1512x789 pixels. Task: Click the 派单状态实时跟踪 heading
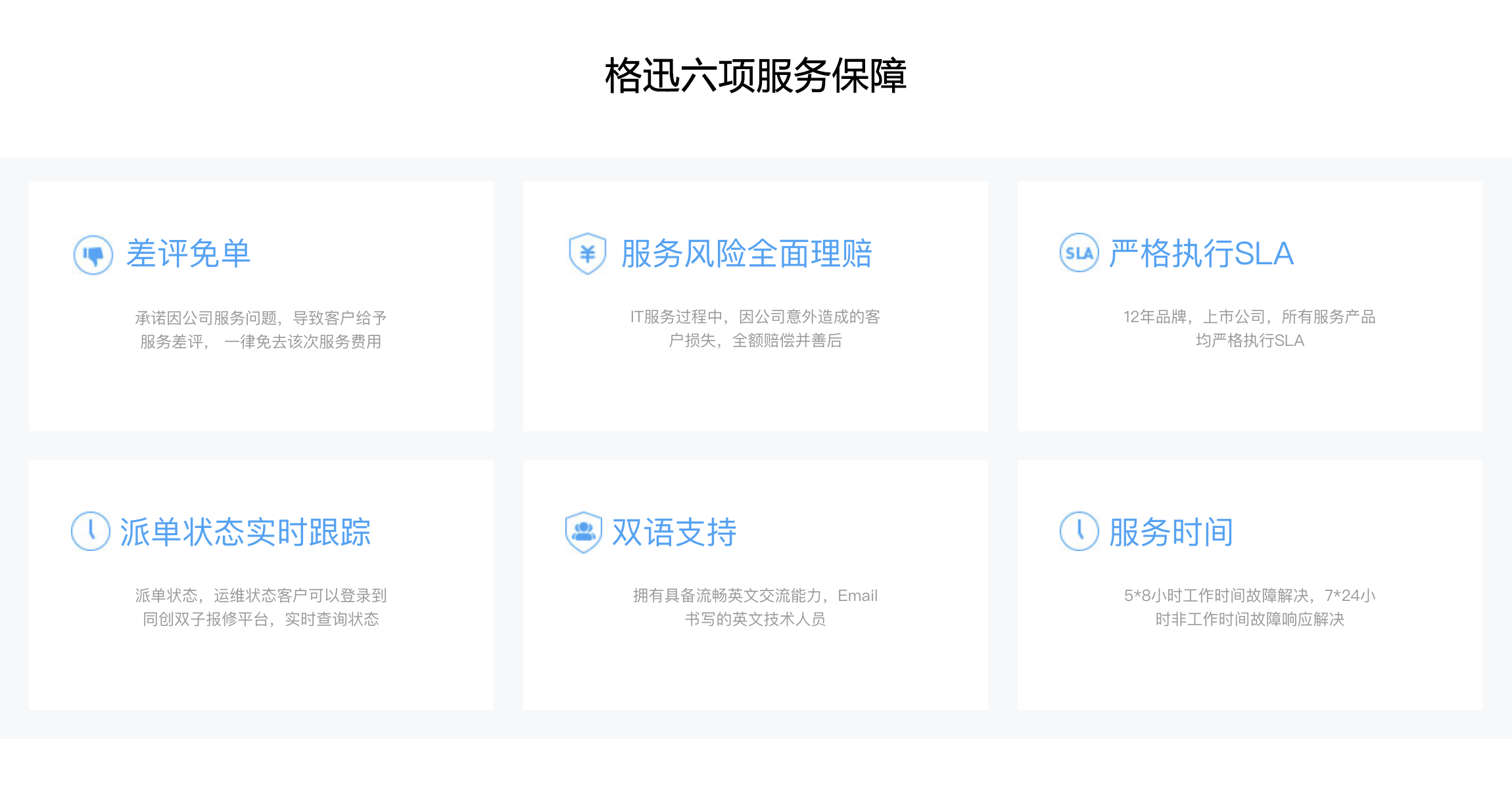(245, 532)
